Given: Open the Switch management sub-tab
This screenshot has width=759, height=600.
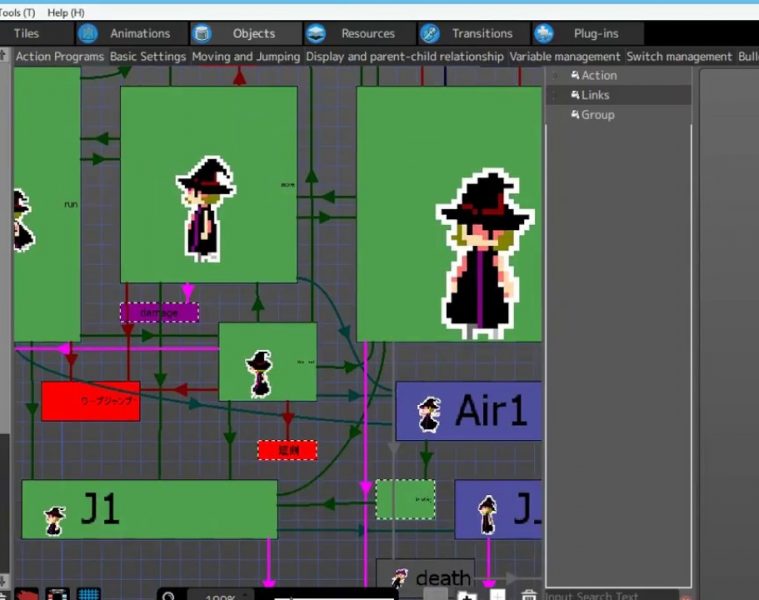Looking at the screenshot, I should (x=679, y=57).
